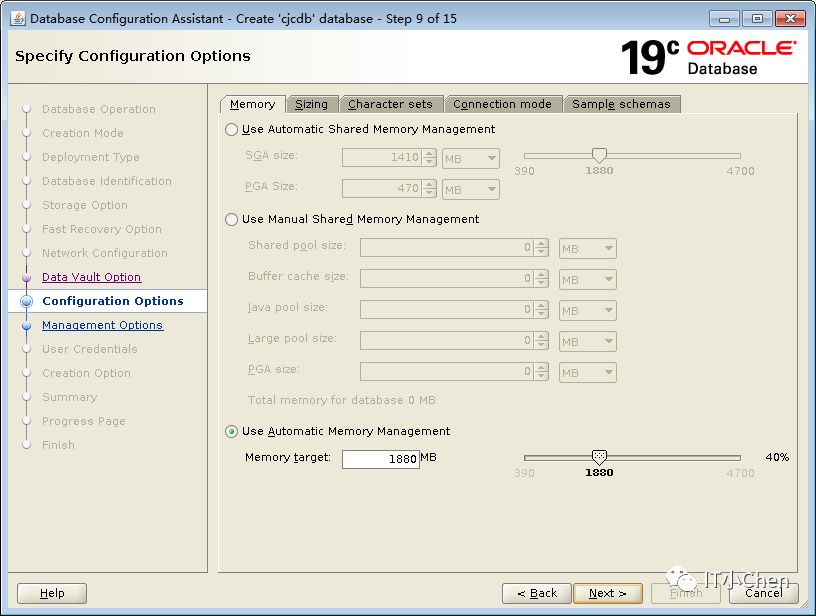Open the Management Options link
Screen dimensions: 816x616
pyautogui.click(x=103, y=325)
